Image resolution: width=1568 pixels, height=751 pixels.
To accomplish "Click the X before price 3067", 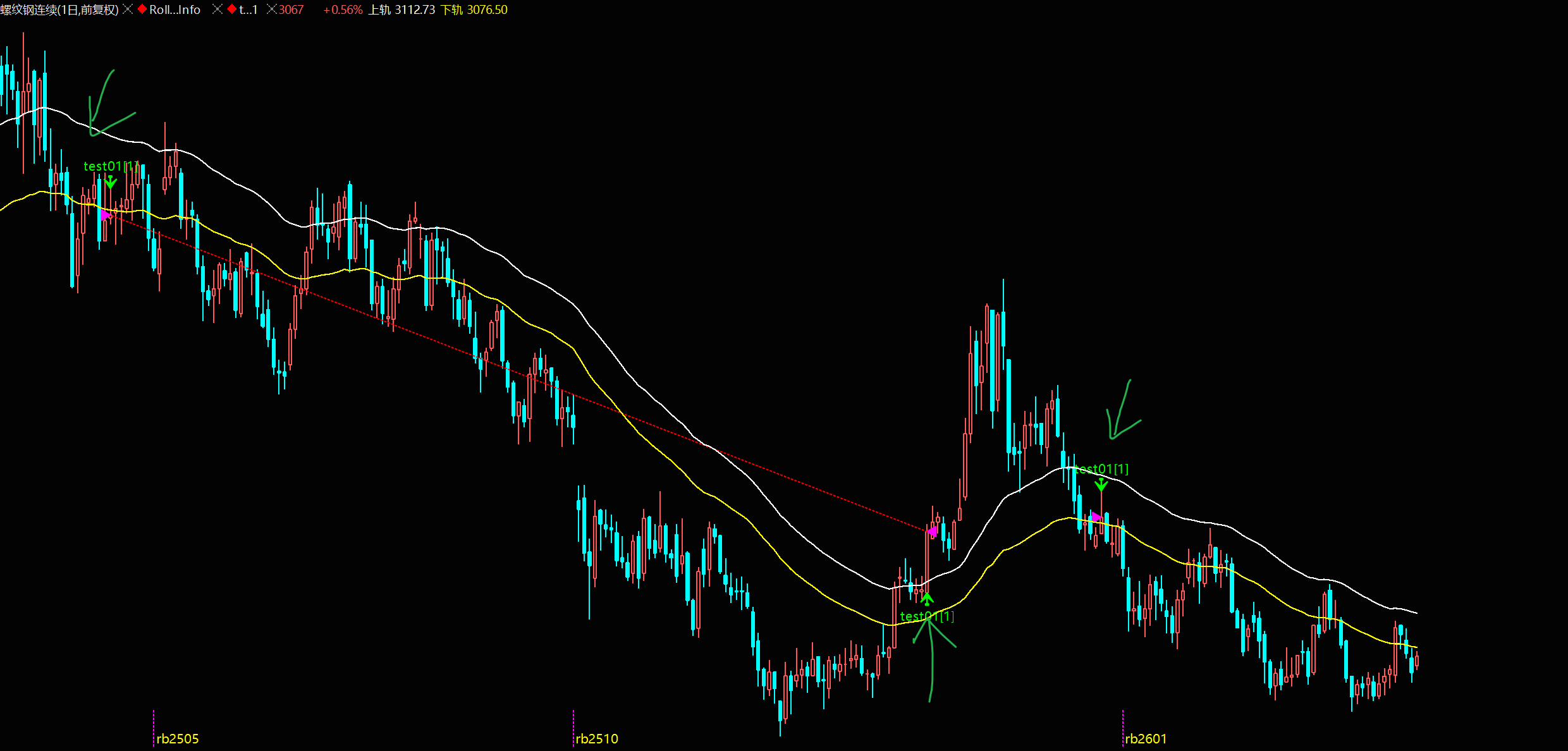I will tap(272, 9).
